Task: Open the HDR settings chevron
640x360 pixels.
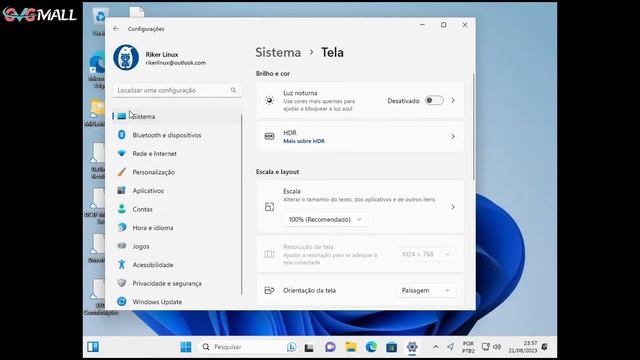Action: click(x=453, y=136)
